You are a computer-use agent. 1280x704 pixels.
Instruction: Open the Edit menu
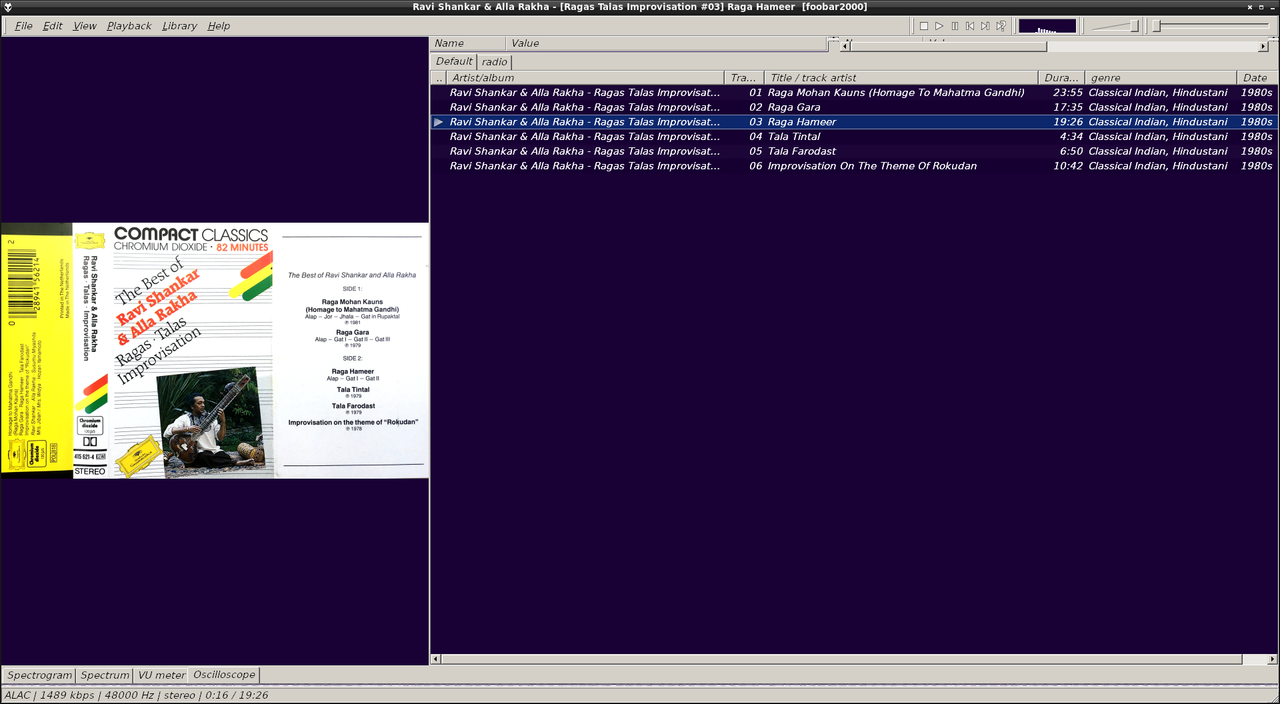pos(53,26)
